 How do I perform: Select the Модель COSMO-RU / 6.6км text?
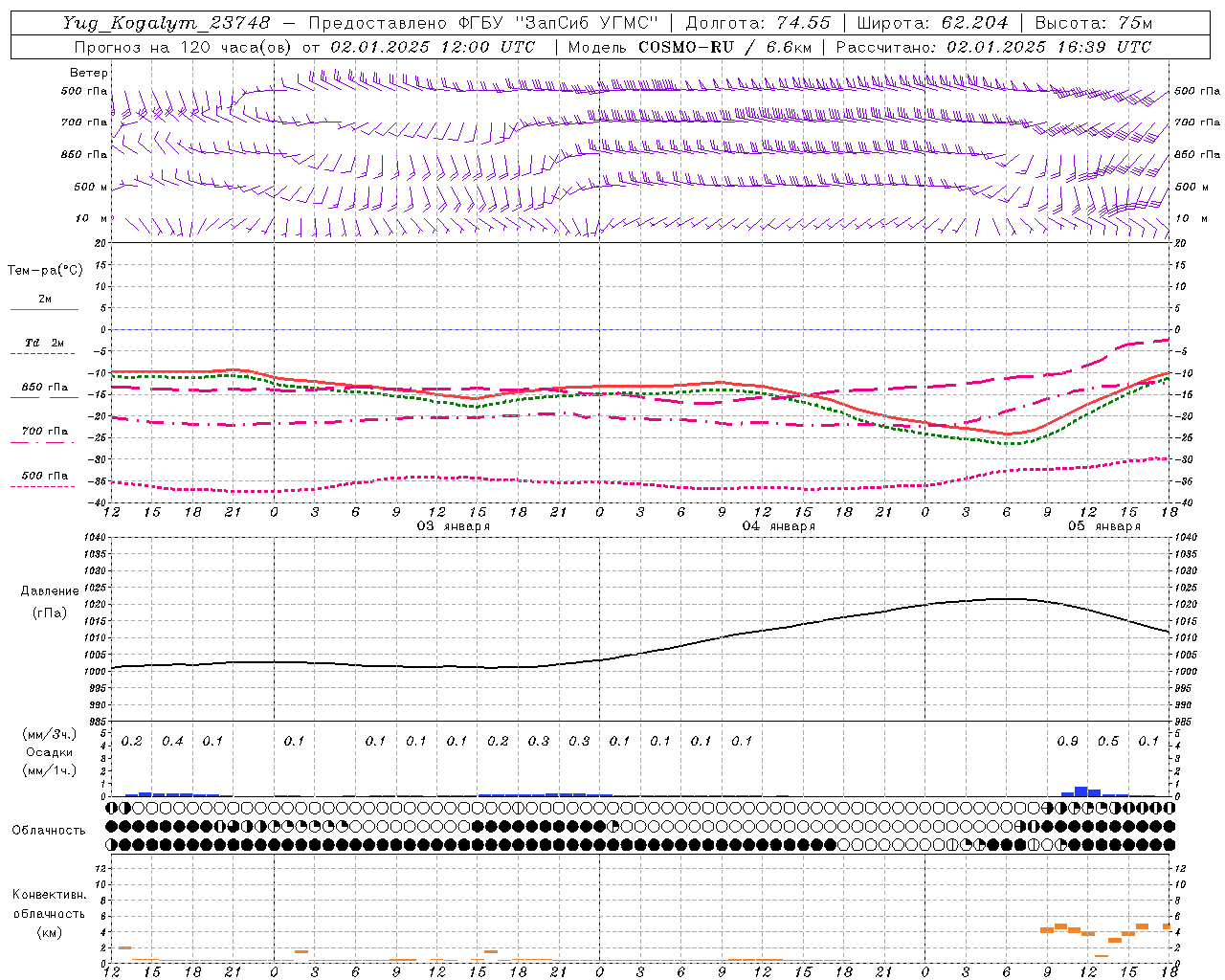[690, 47]
